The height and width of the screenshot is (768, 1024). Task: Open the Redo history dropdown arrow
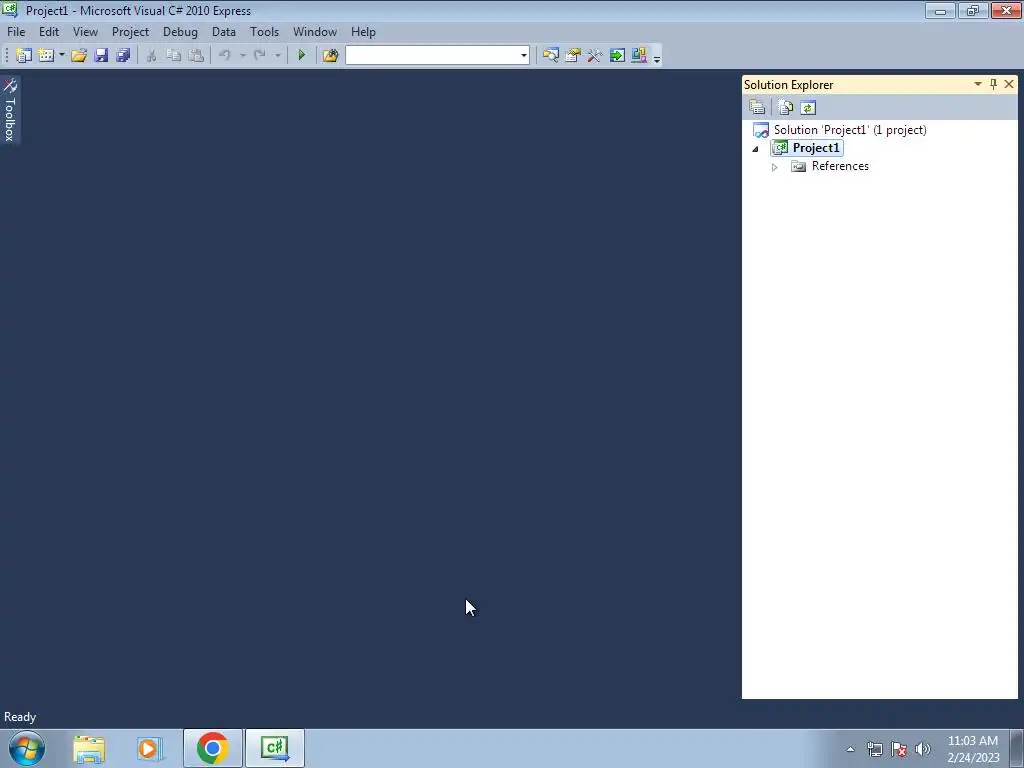pyautogui.click(x=278, y=56)
